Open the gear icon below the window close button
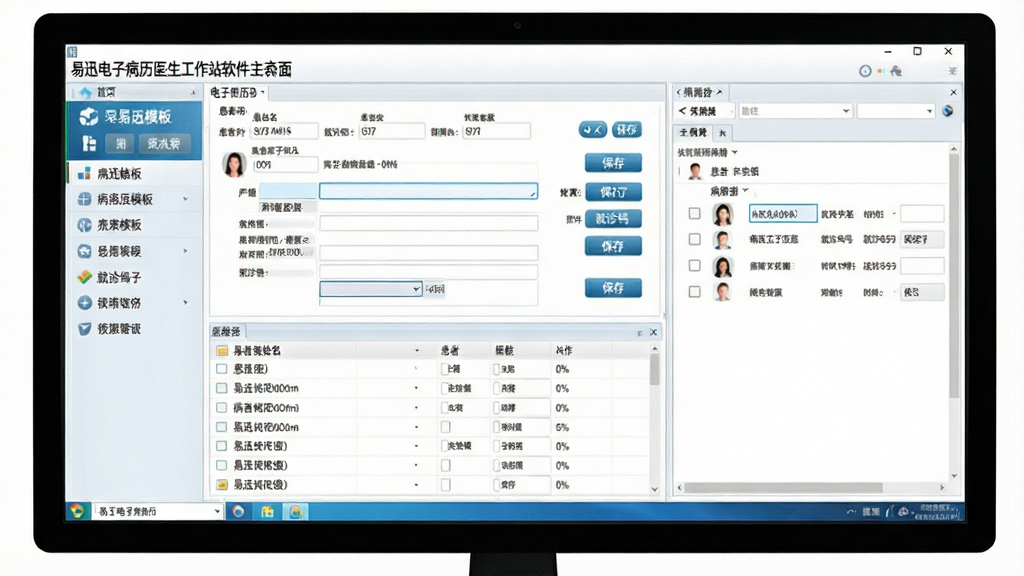The image size is (1024, 576). tap(953, 71)
